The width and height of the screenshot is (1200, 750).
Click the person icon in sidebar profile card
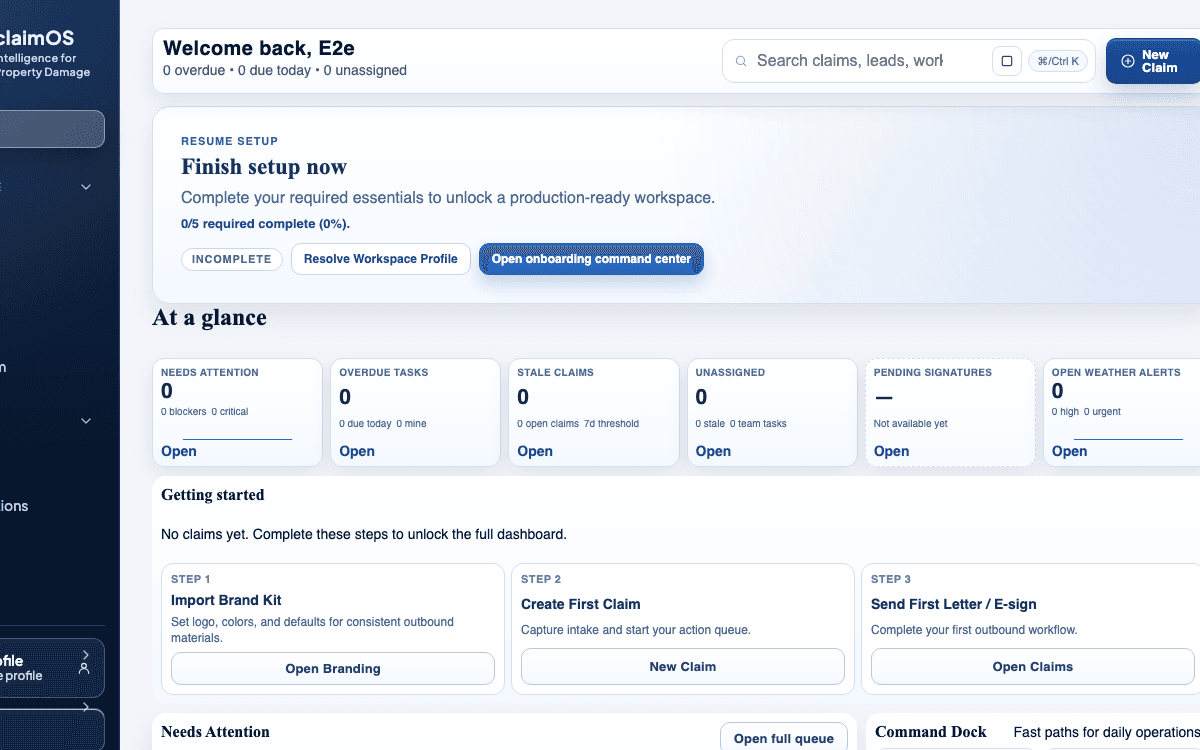click(85, 668)
